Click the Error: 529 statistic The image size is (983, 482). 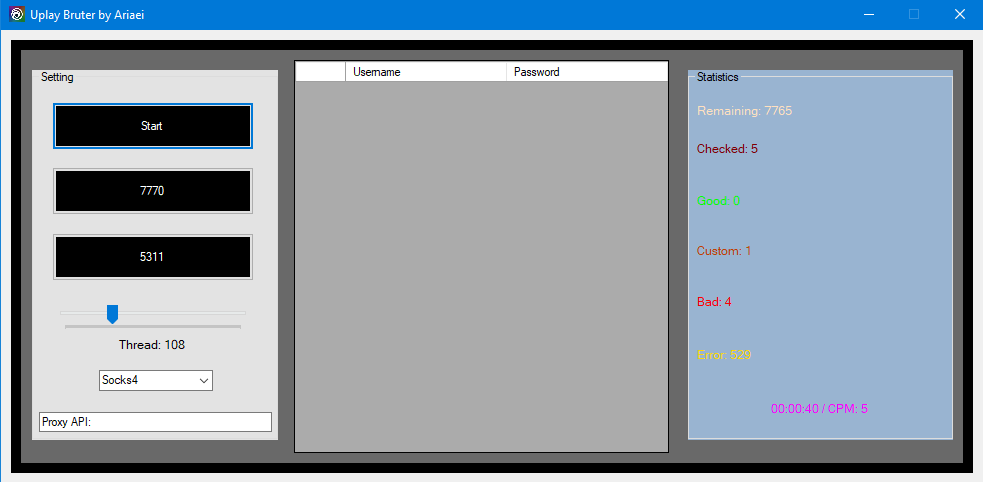(724, 355)
